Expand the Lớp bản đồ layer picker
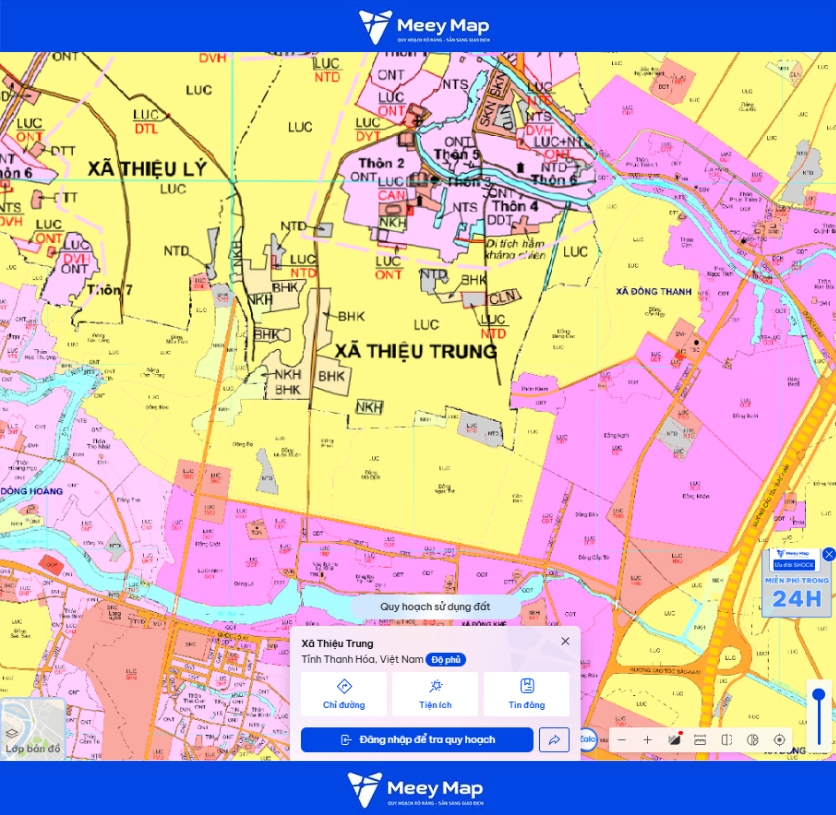This screenshot has width=836, height=815. (x=33, y=728)
